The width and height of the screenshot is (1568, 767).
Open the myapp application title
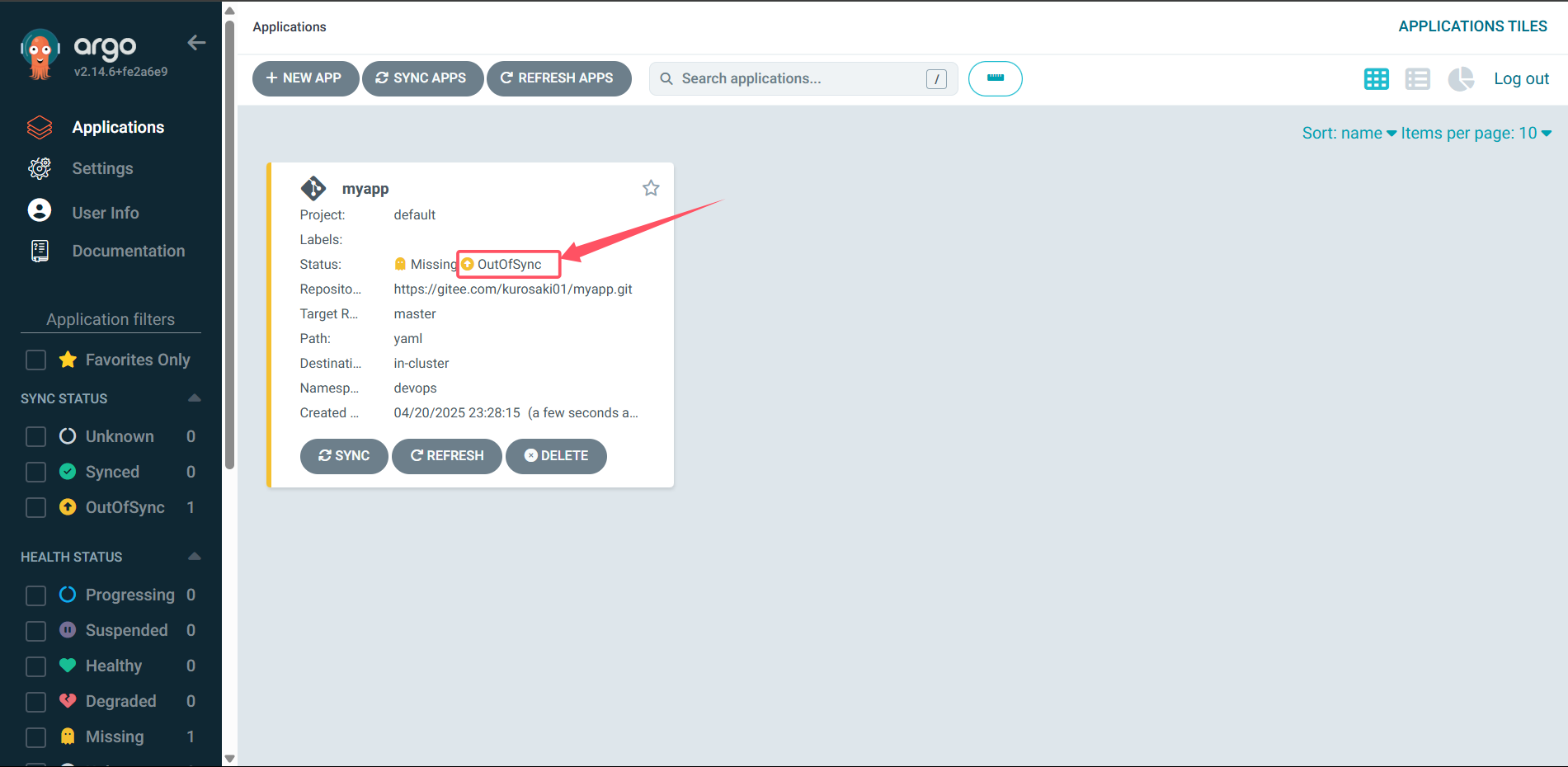(365, 189)
